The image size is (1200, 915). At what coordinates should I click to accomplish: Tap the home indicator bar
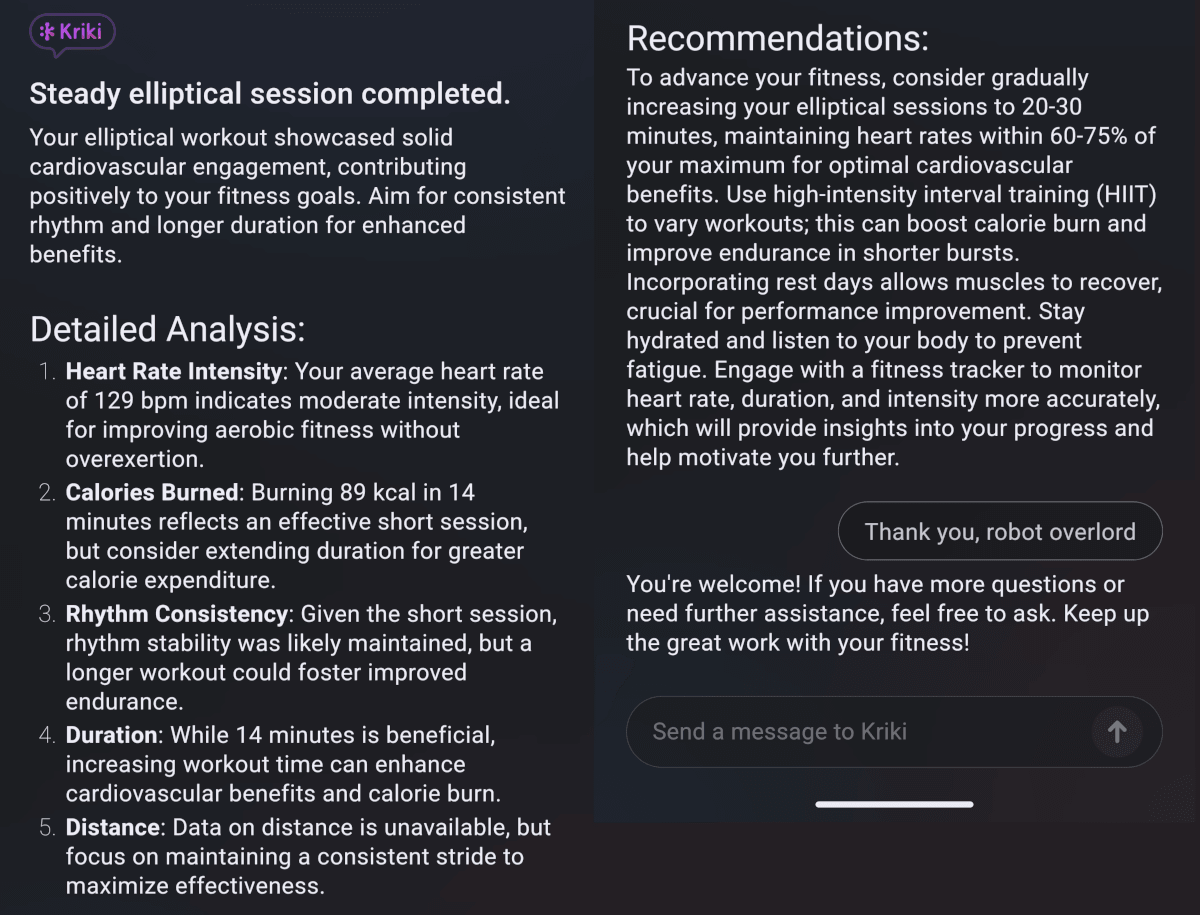click(894, 804)
